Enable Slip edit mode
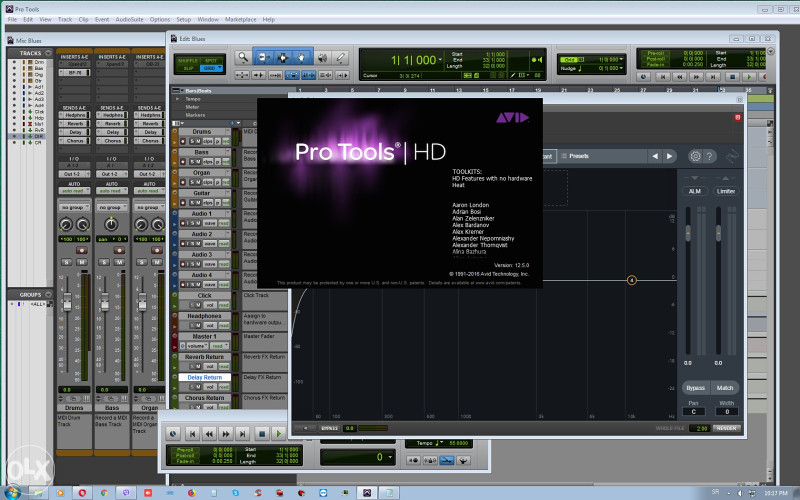Viewport: 800px width, 500px height. click(188, 68)
